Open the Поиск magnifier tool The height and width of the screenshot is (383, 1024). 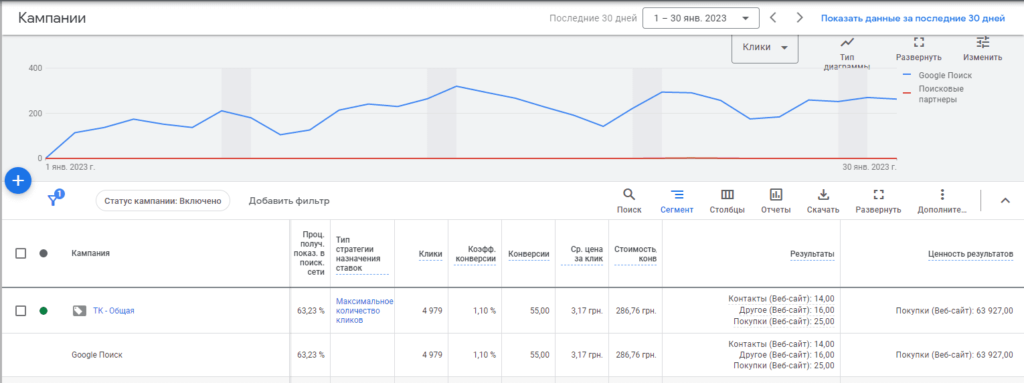(x=629, y=201)
